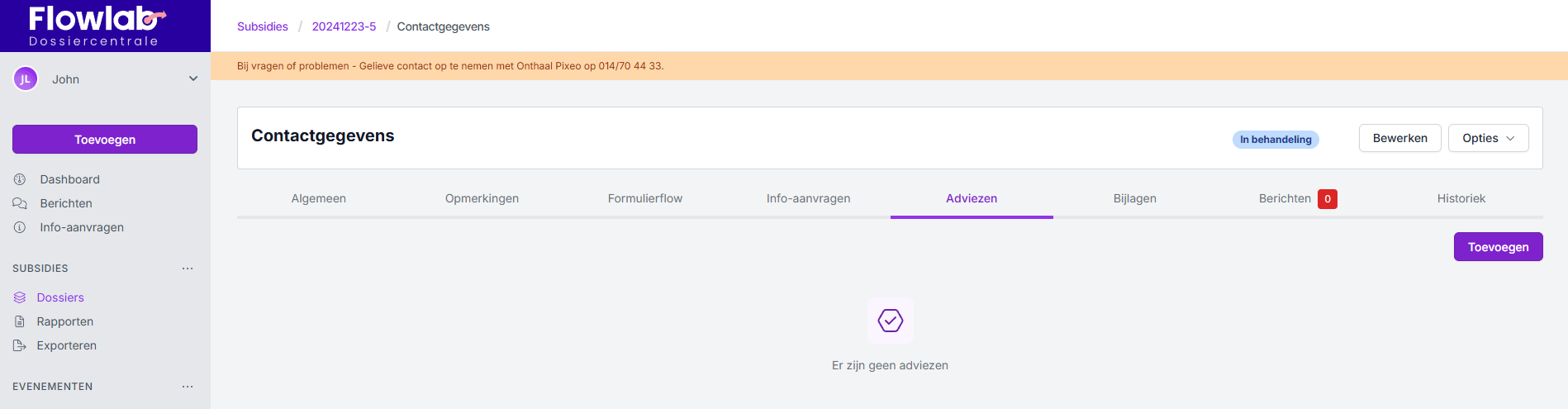Open the Historiek tab

click(x=1461, y=198)
